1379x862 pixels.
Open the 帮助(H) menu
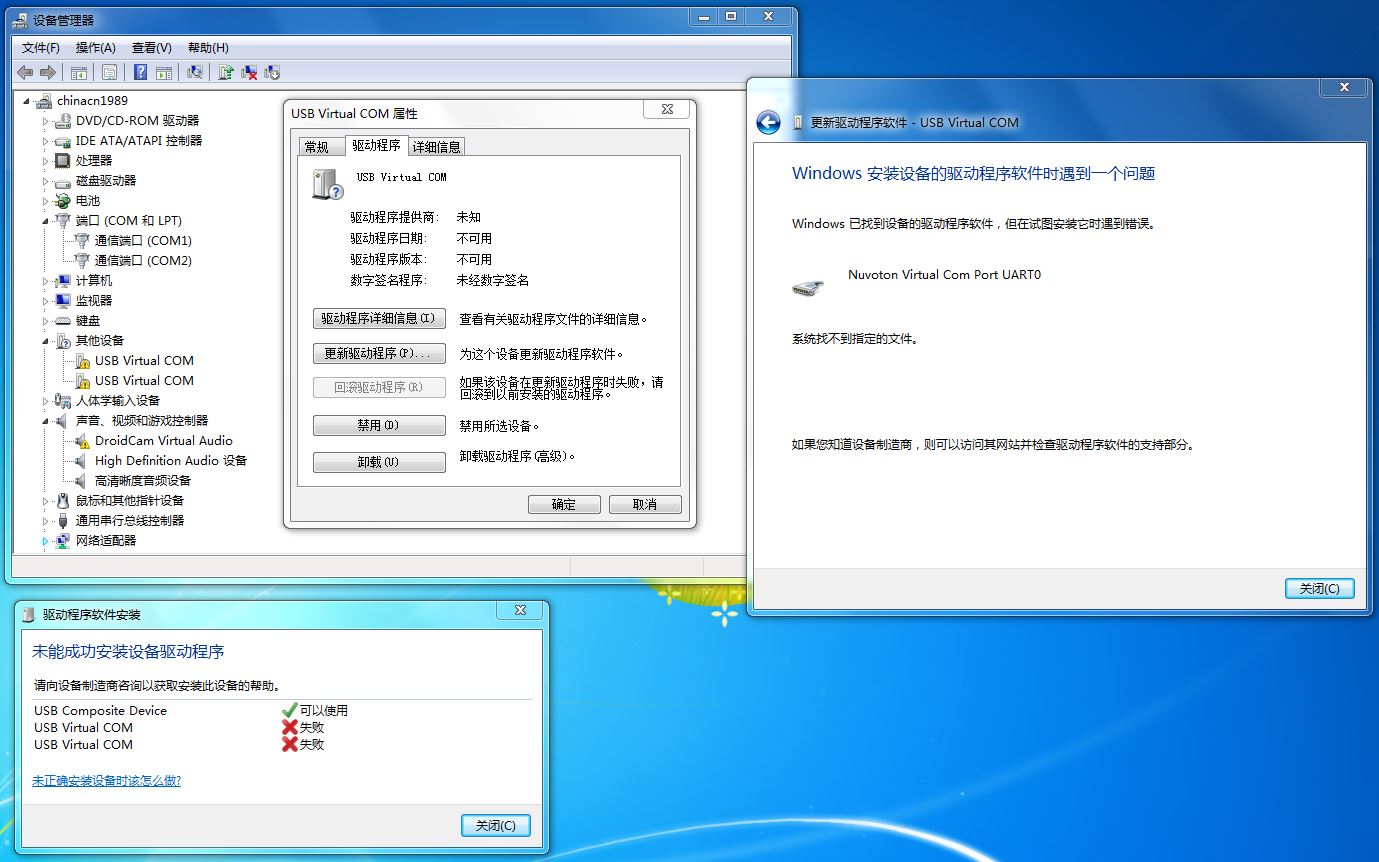[x=208, y=47]
